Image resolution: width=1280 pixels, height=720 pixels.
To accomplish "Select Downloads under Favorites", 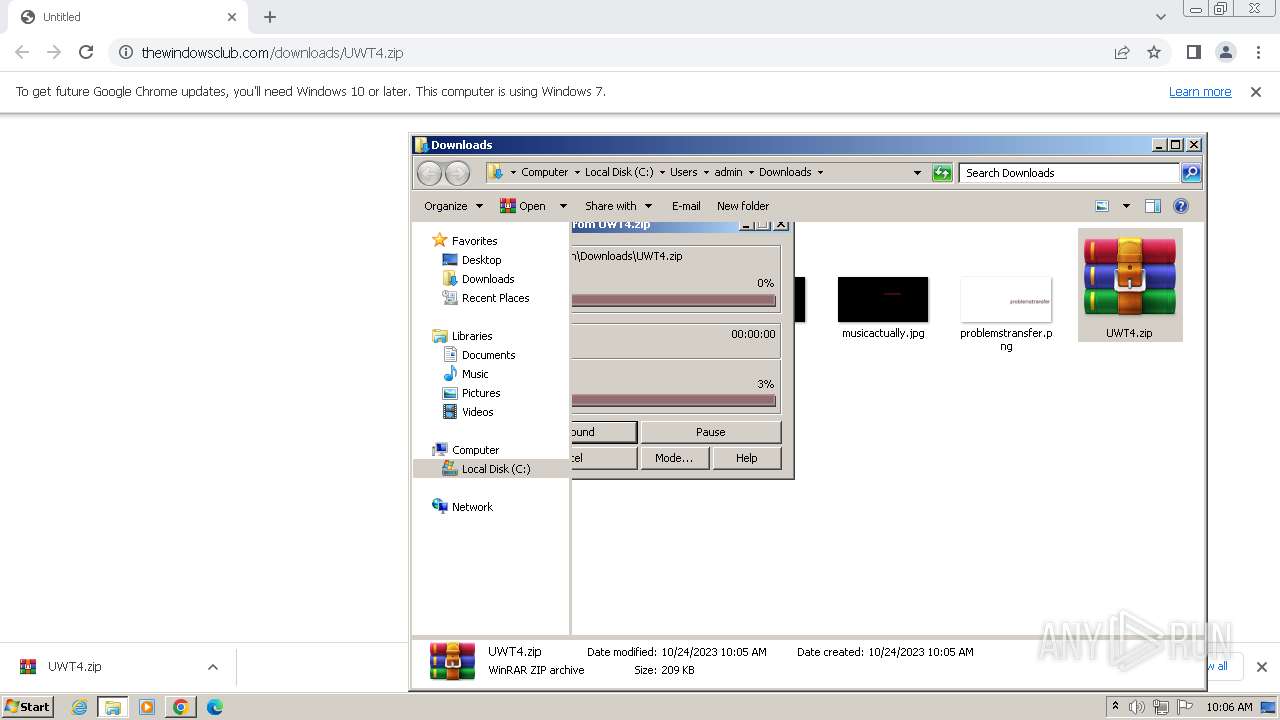I will (x=488, y=279).
